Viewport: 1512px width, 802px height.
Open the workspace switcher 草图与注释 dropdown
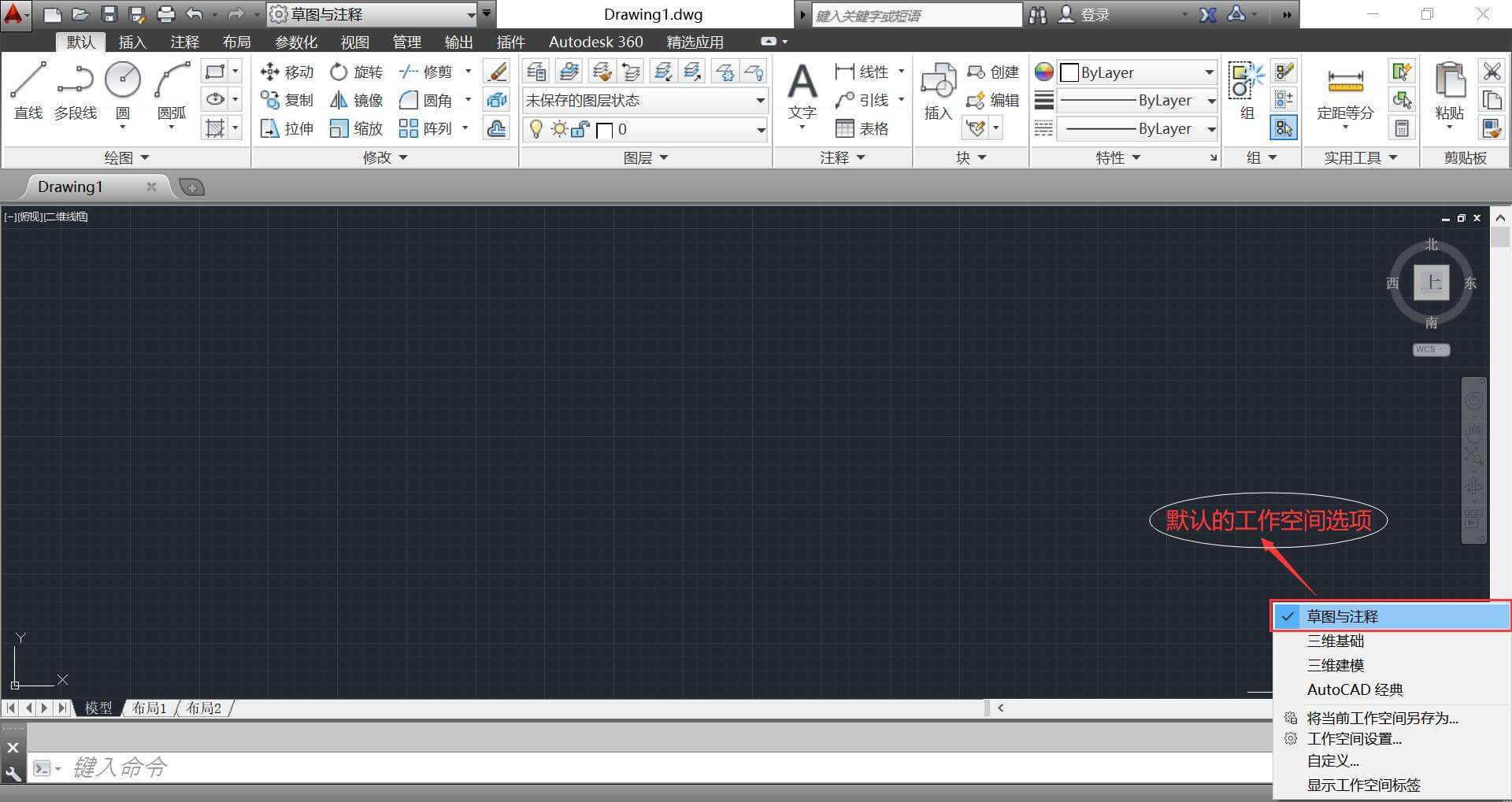pyautogui.click(x=372, y=14)
